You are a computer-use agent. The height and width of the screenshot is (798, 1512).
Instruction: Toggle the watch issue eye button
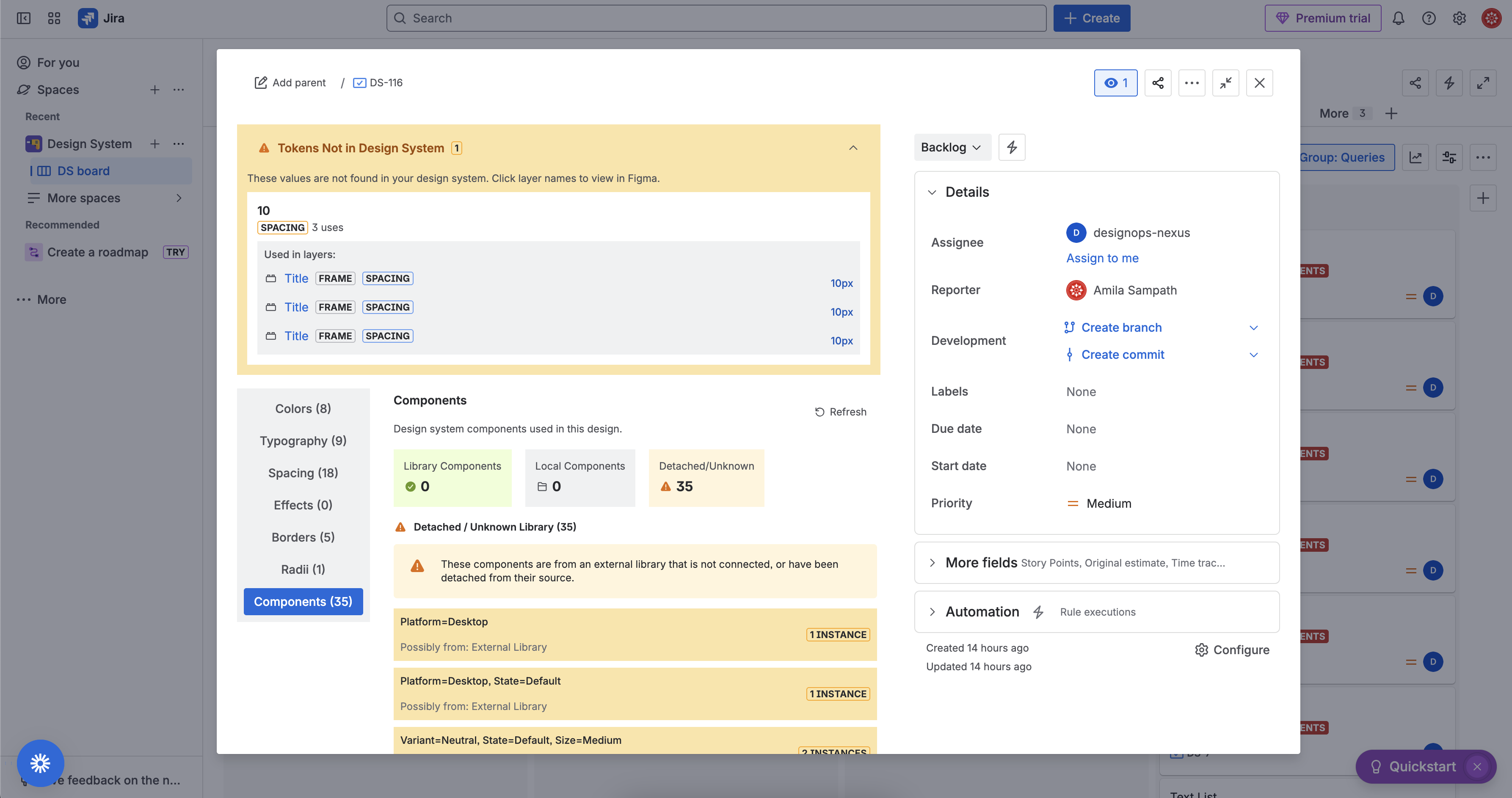tap(1115, 83)
